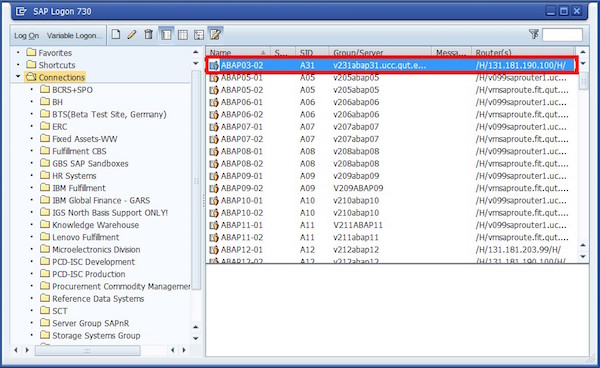Select the SCT folder
The image size is (600, 368).
[54, 311]
